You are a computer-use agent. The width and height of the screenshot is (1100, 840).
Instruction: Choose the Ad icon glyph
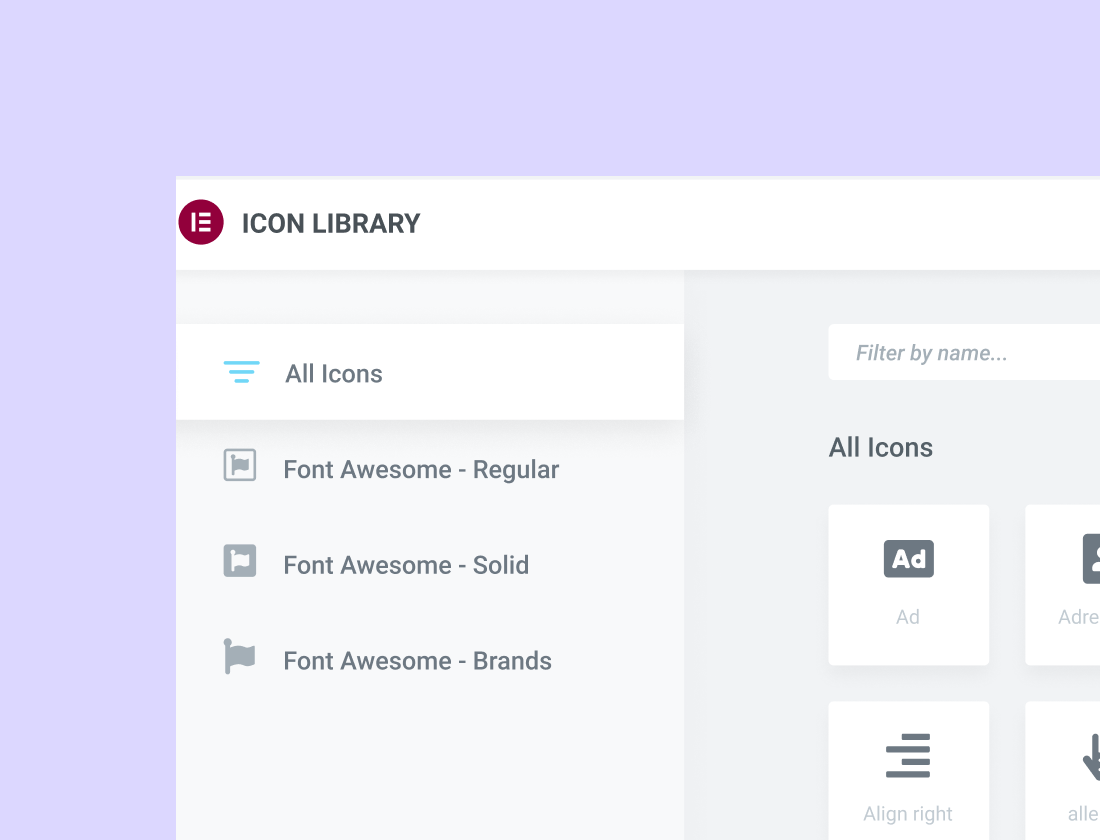(x=908, y=559)
